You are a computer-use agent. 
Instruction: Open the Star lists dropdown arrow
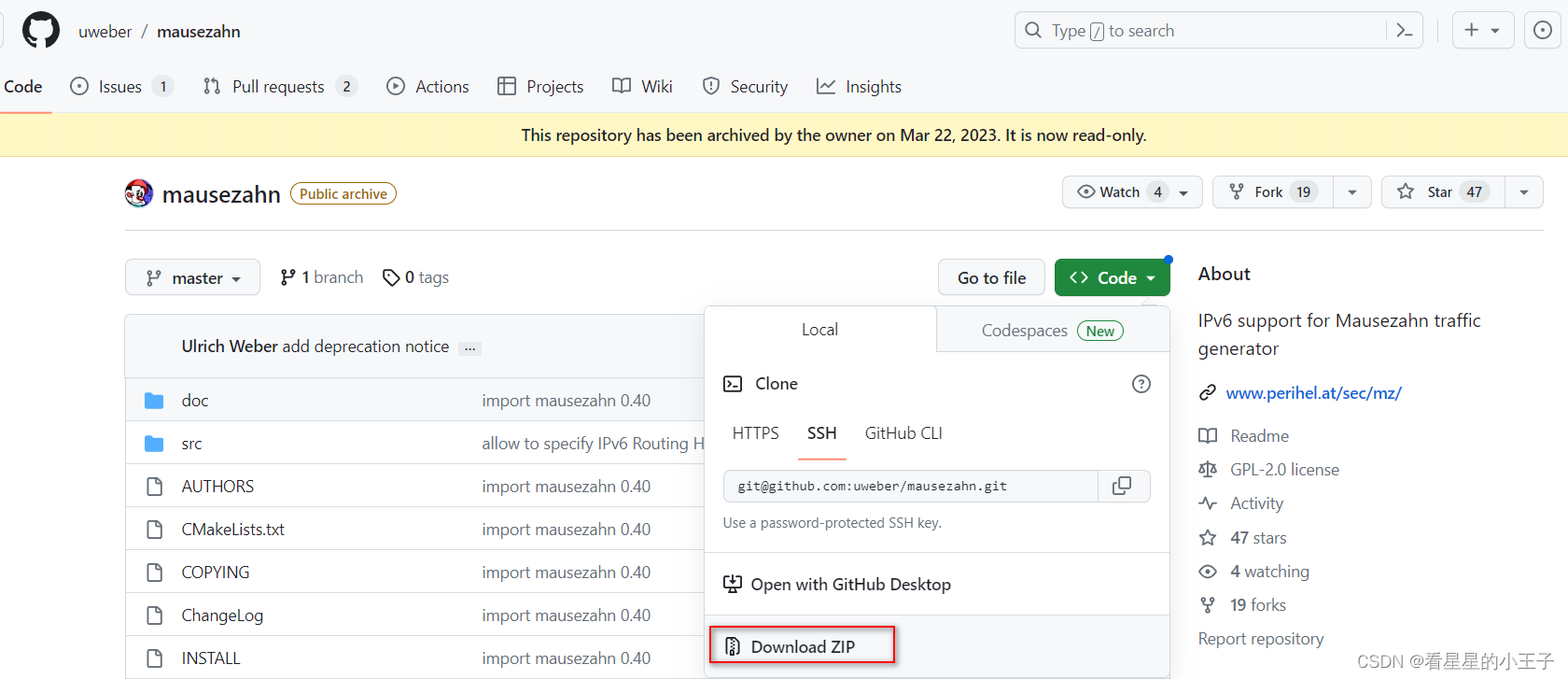tap(1523, 192)
